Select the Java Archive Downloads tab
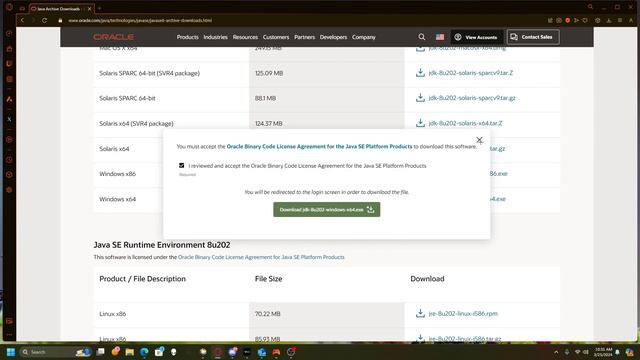This screenshot has height=360, width=640. click(58, 9)
